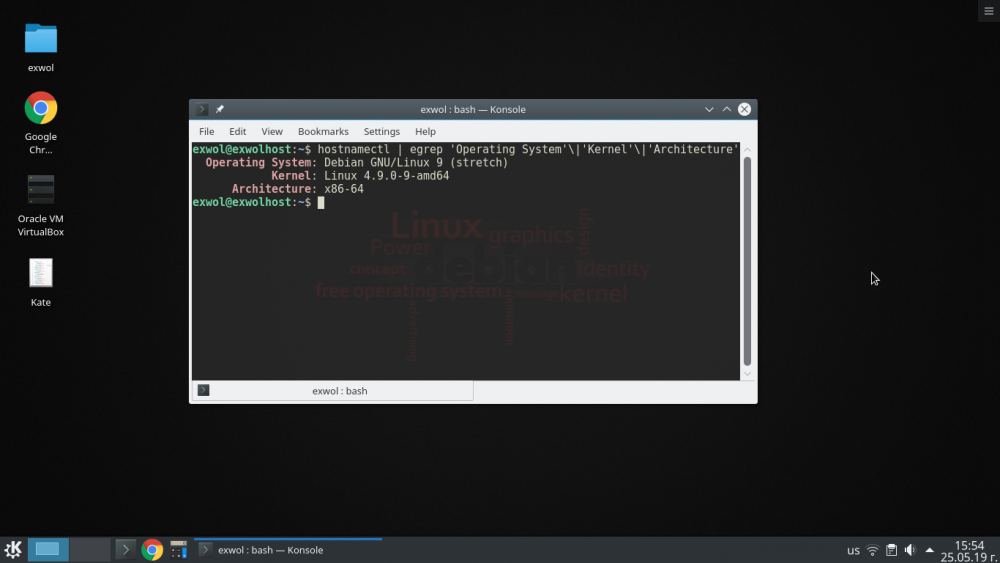Open the audio volume applet
The image size is (1000, 563).
(x=910, y=550)
